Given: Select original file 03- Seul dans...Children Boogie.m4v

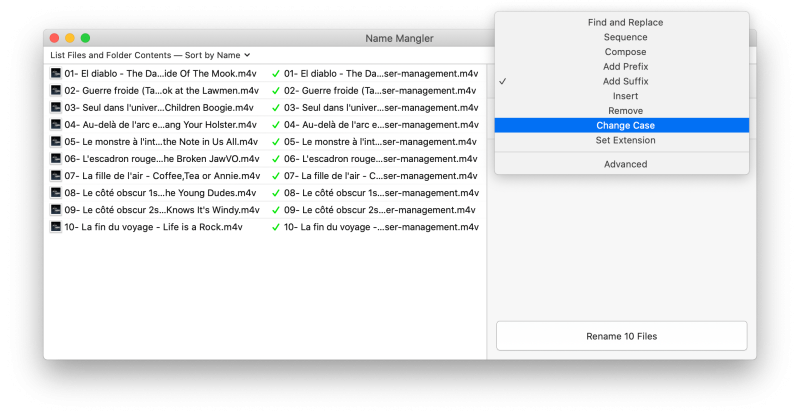Looking at the screenshot, I should tap(159, 108).
